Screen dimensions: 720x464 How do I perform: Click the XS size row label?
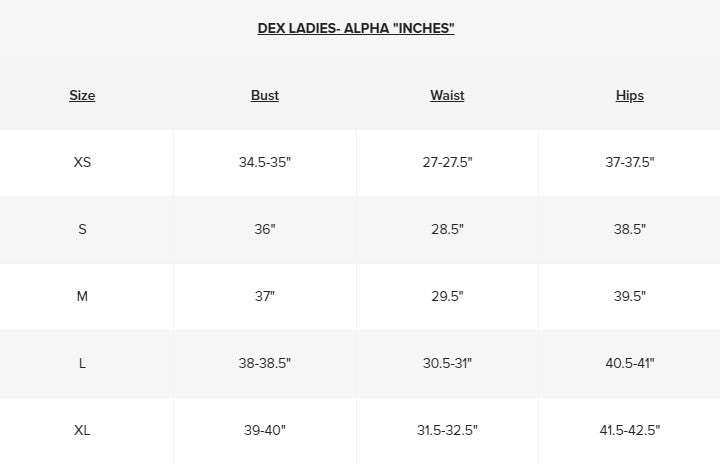(82, 162)
